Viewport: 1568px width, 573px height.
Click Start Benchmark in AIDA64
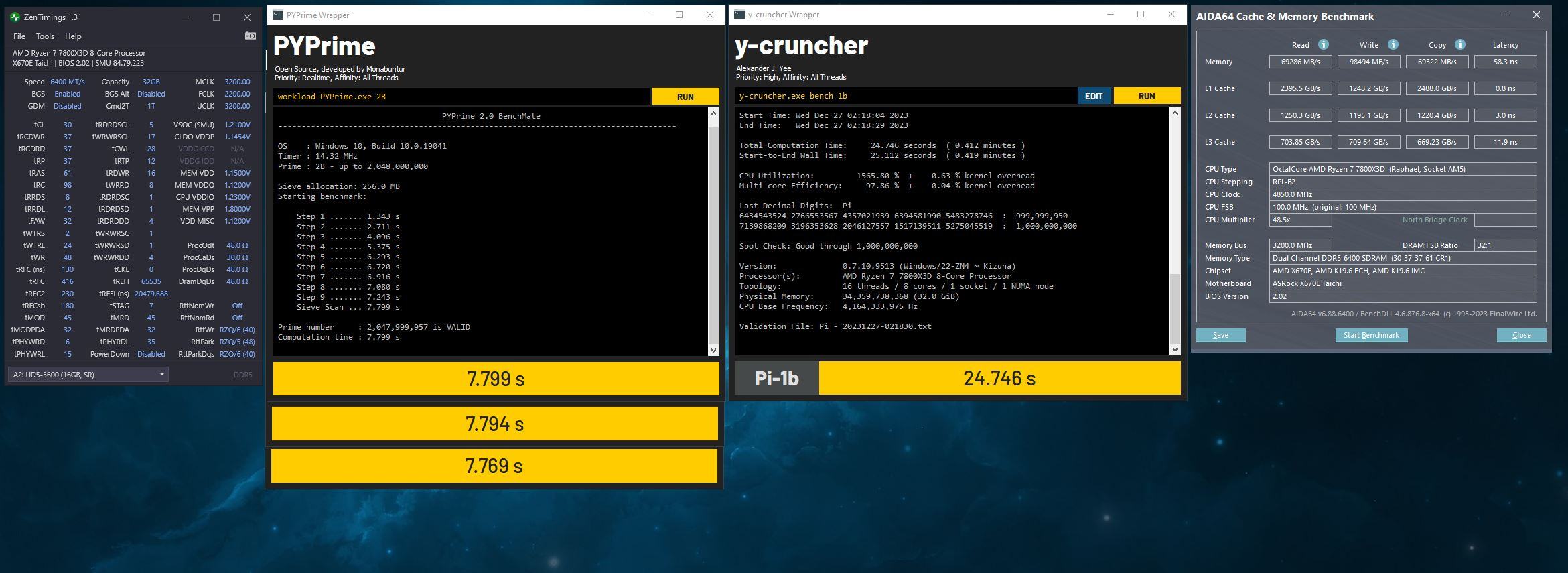point(1371,335)
